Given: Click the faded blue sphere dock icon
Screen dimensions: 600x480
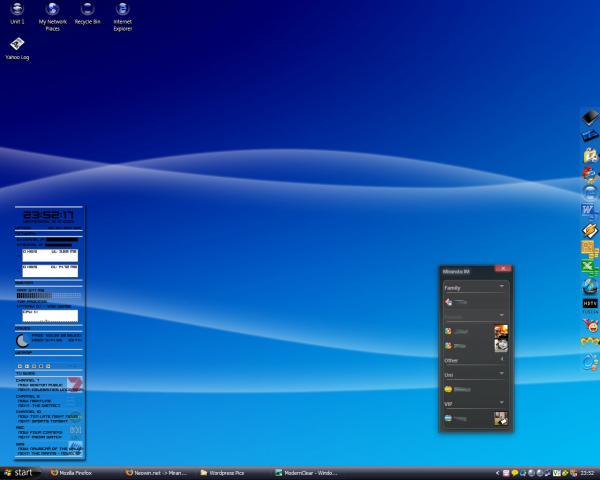Looking at the screenshot, I should (x=590, y=193).
